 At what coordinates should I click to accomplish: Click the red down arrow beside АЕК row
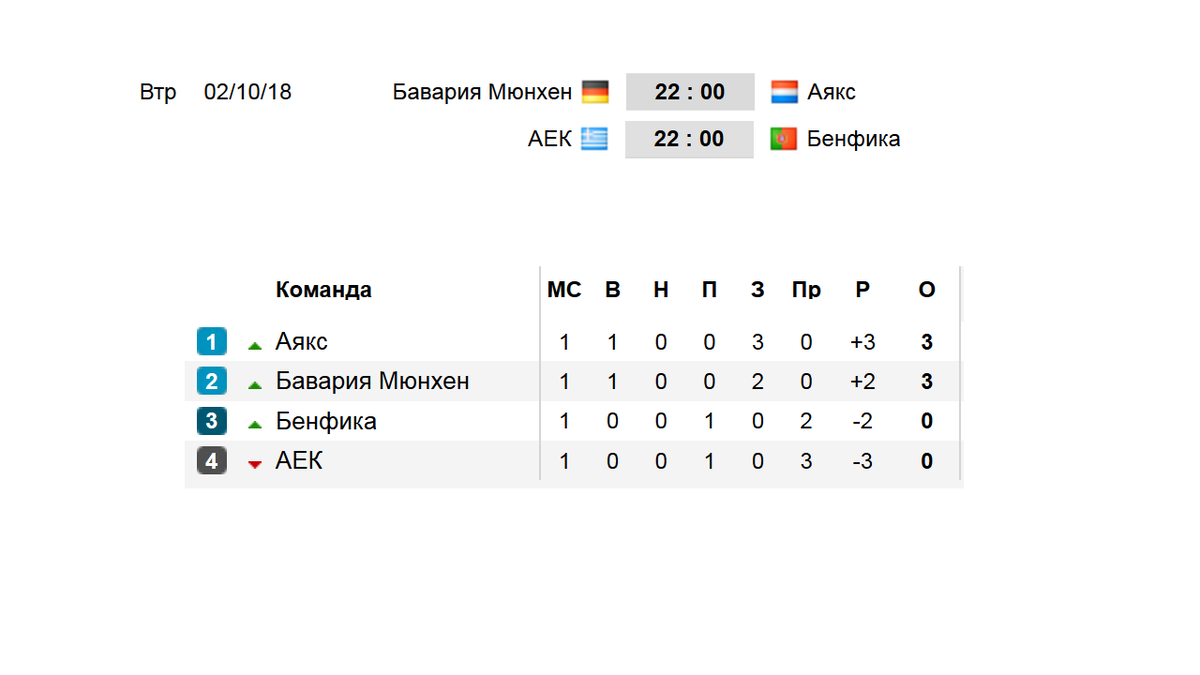[x=255, y=464]
